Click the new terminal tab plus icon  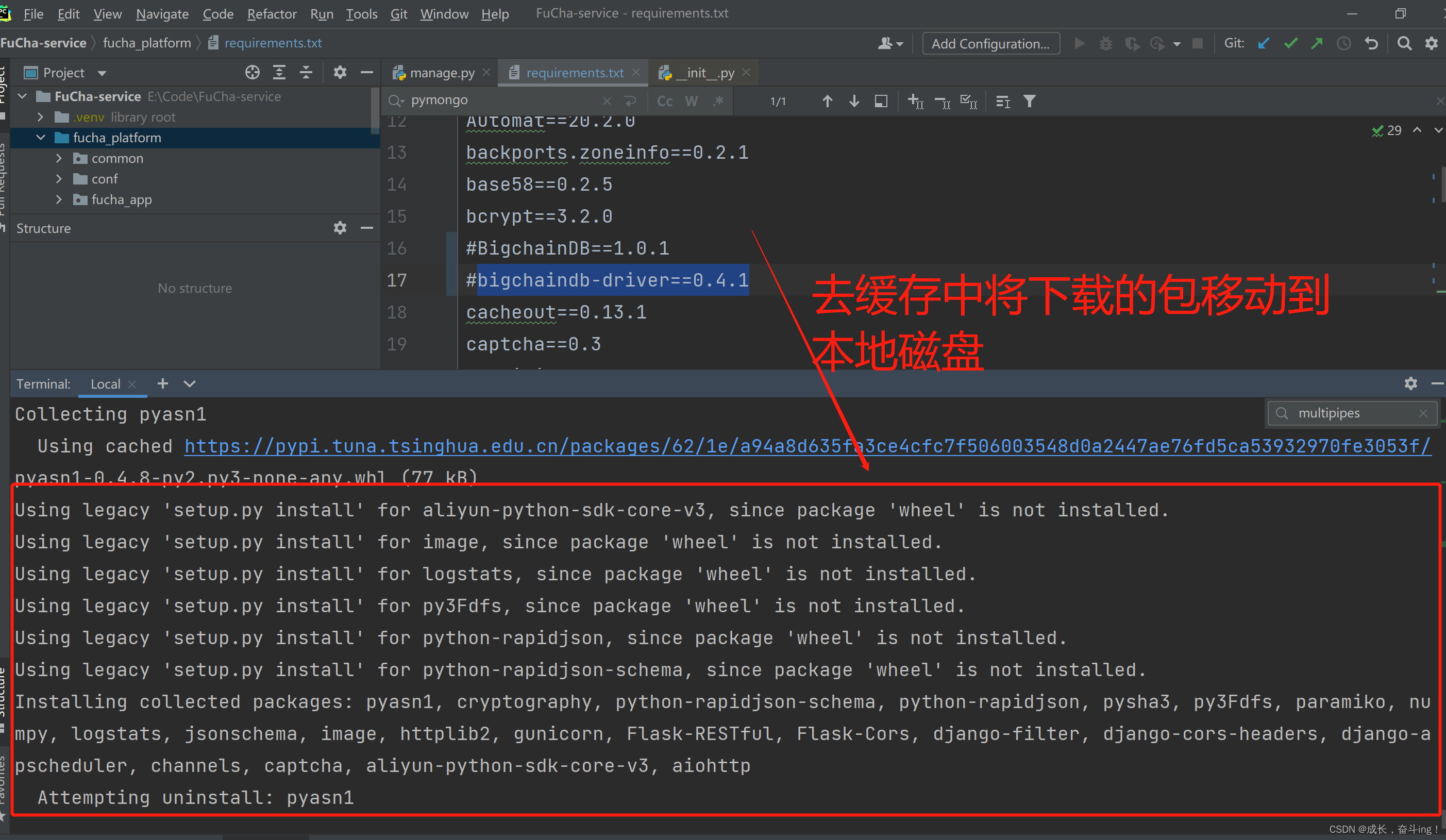pyautogui.click(x=162, y=384)
